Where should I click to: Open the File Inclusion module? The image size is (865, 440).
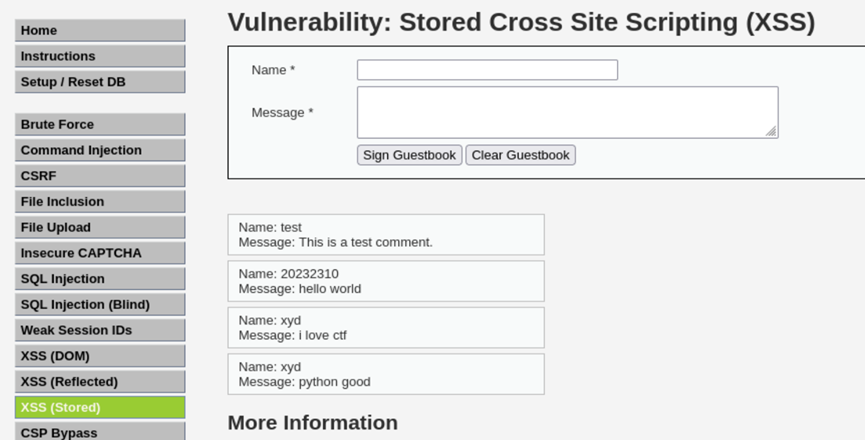click(x=100, y=202)
